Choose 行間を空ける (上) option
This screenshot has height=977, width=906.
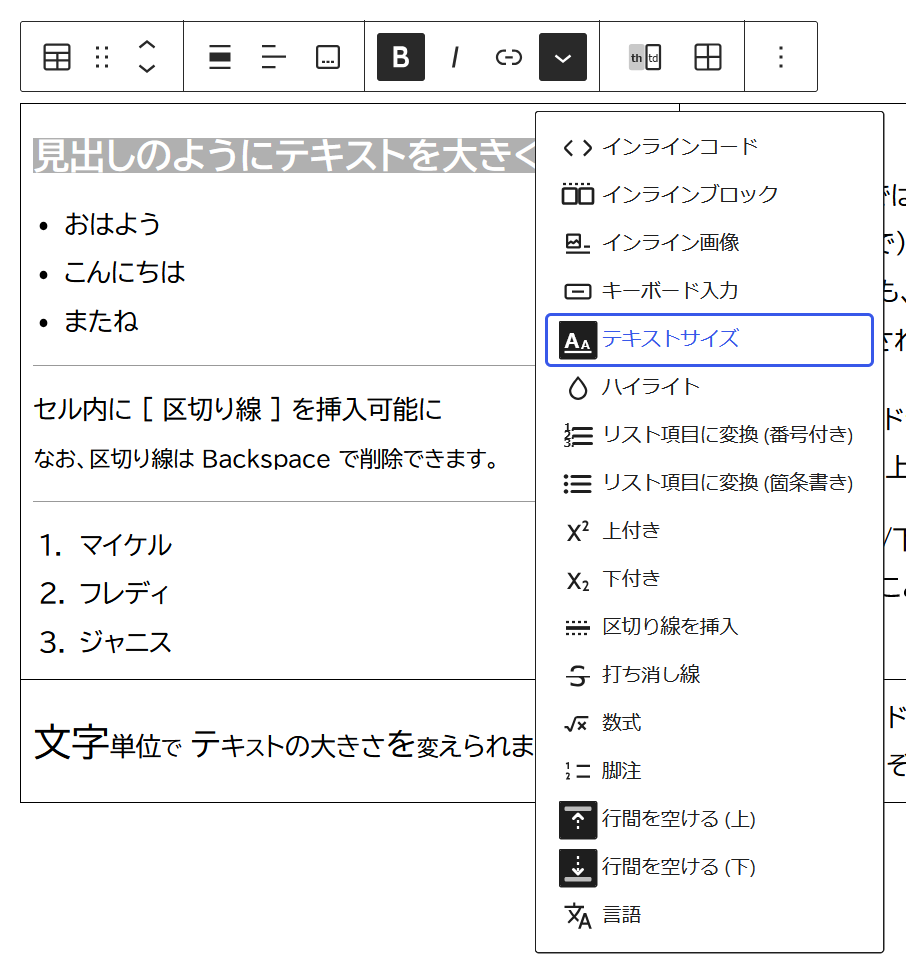[709, 819]
